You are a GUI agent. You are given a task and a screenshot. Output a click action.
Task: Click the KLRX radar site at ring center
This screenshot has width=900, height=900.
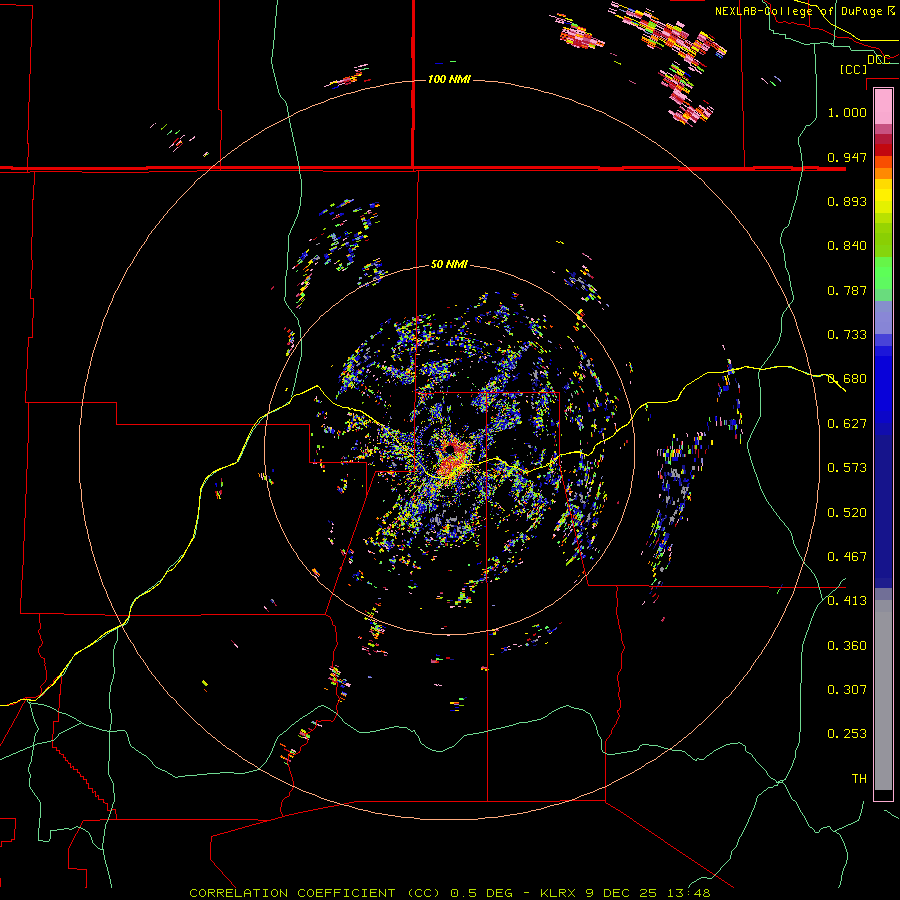pyautogui.click(x=450, y=449)
